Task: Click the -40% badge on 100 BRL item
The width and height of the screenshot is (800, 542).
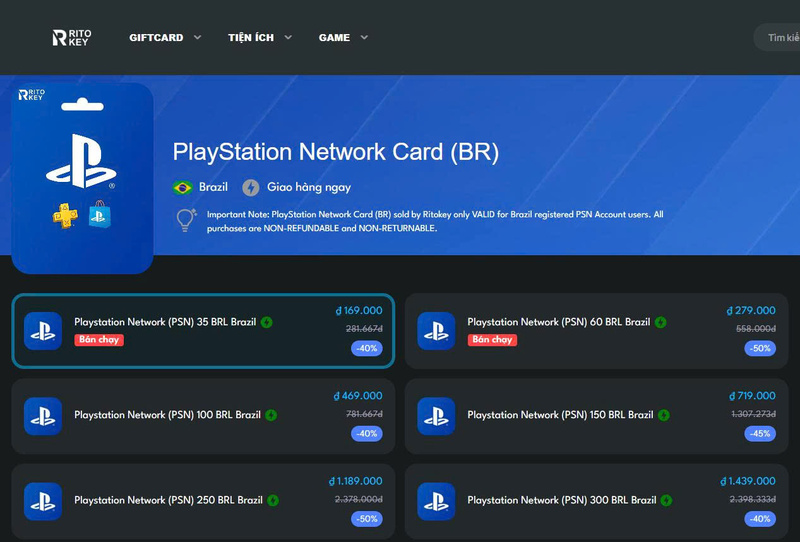Action: (x=367, y=434)
